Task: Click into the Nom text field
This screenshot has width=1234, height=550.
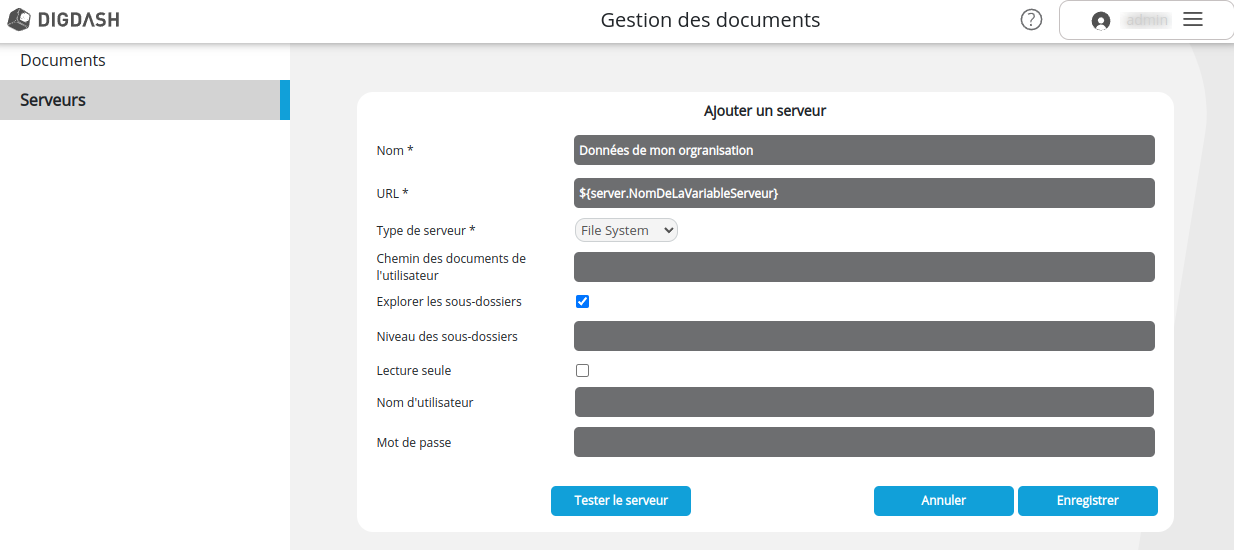Action: (x=864, y=150)
